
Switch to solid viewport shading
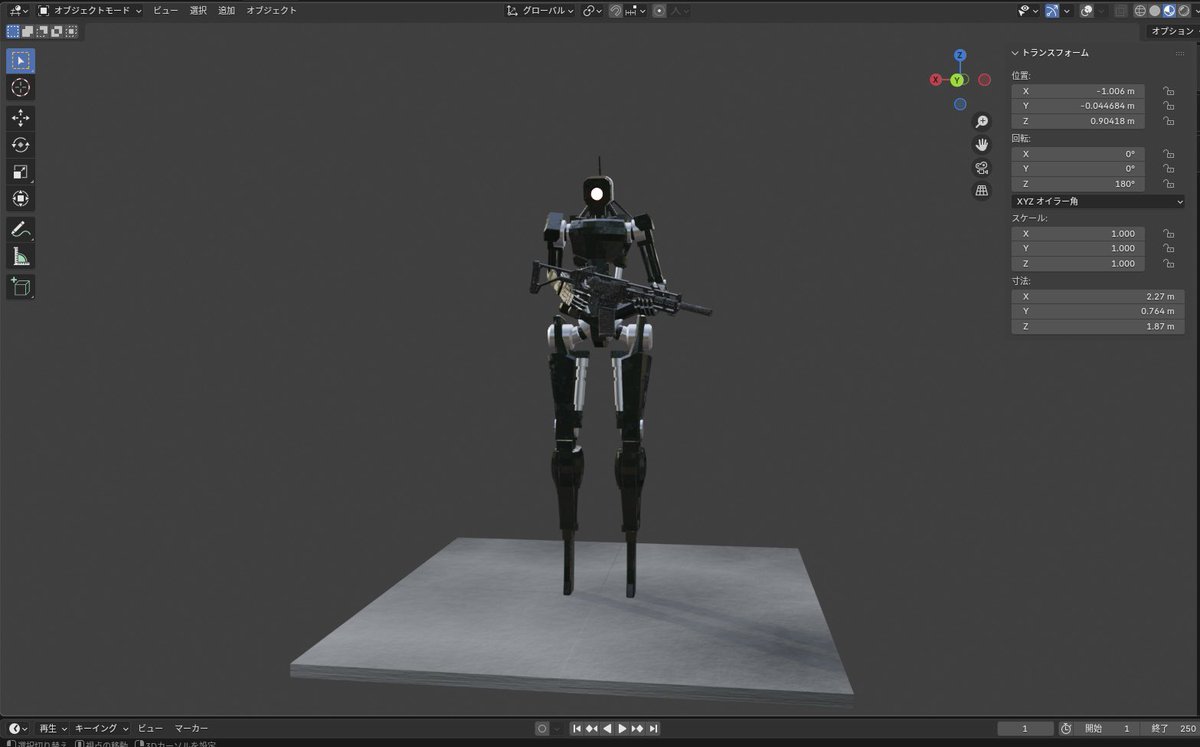[x=1155, y=11]
